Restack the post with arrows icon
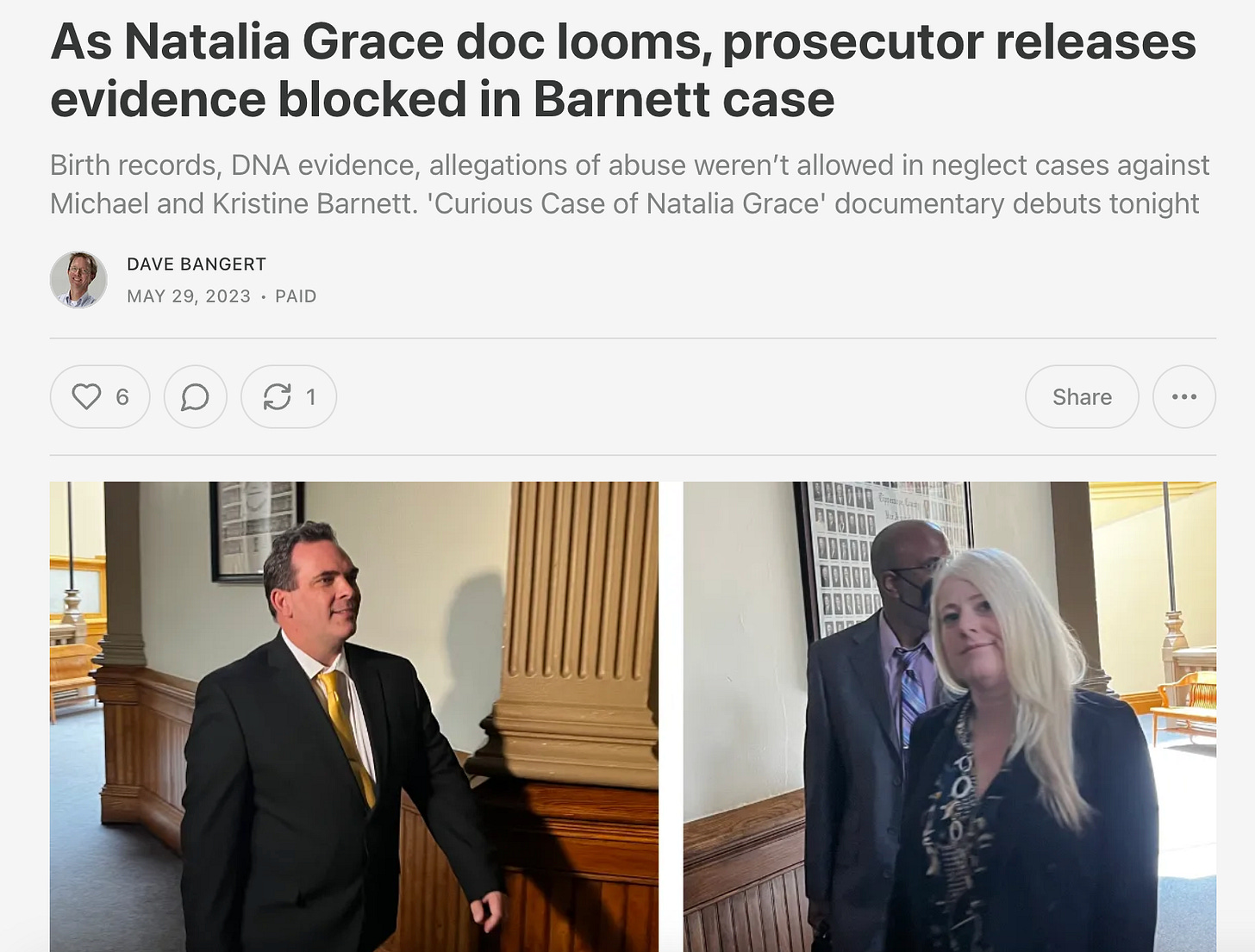 (289, 396)
